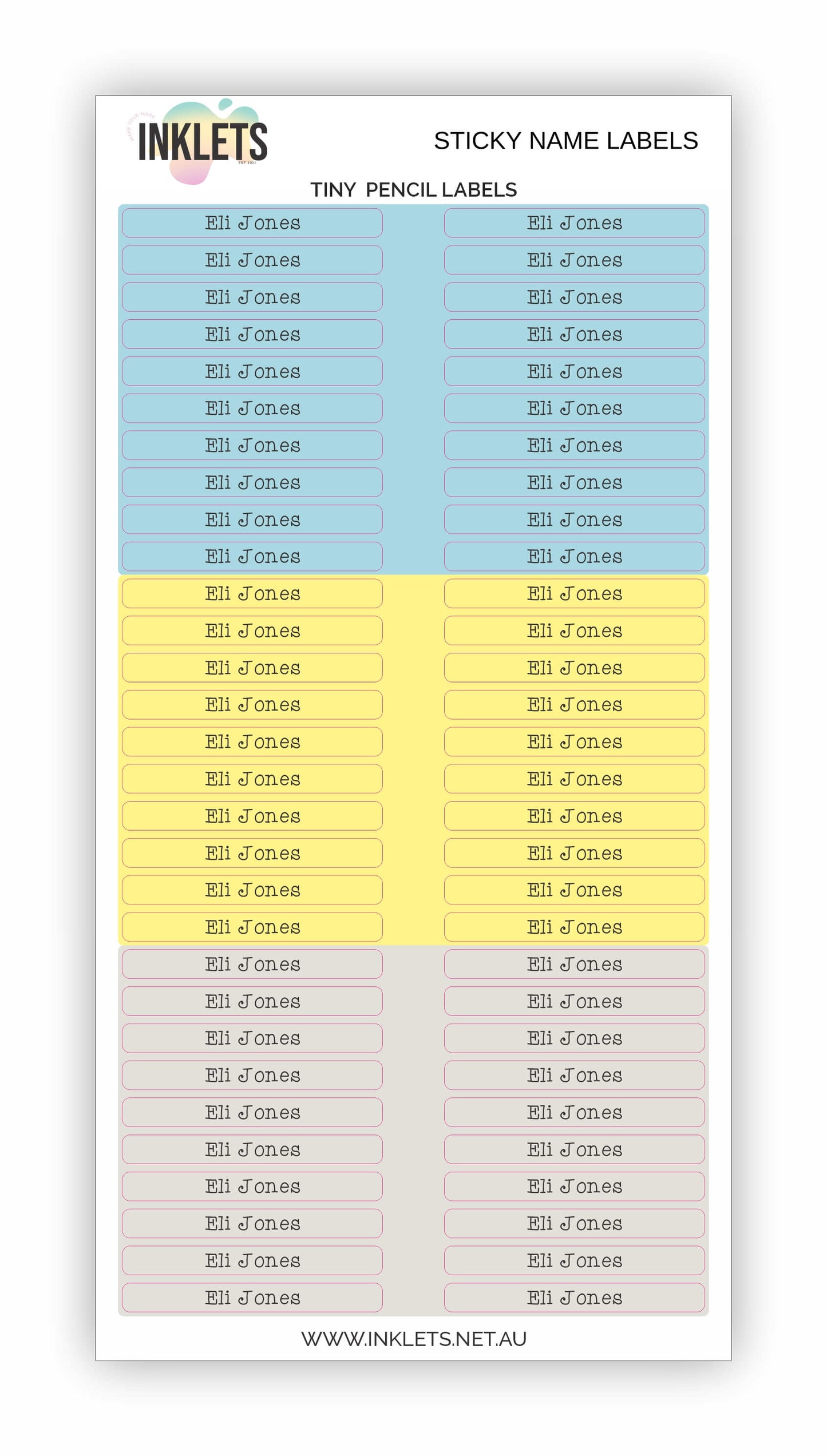This screenshot has height=1456, width=827.
Task: Pick the last yellow Eli Jones label in right column
Action: [x=574, y=927]
